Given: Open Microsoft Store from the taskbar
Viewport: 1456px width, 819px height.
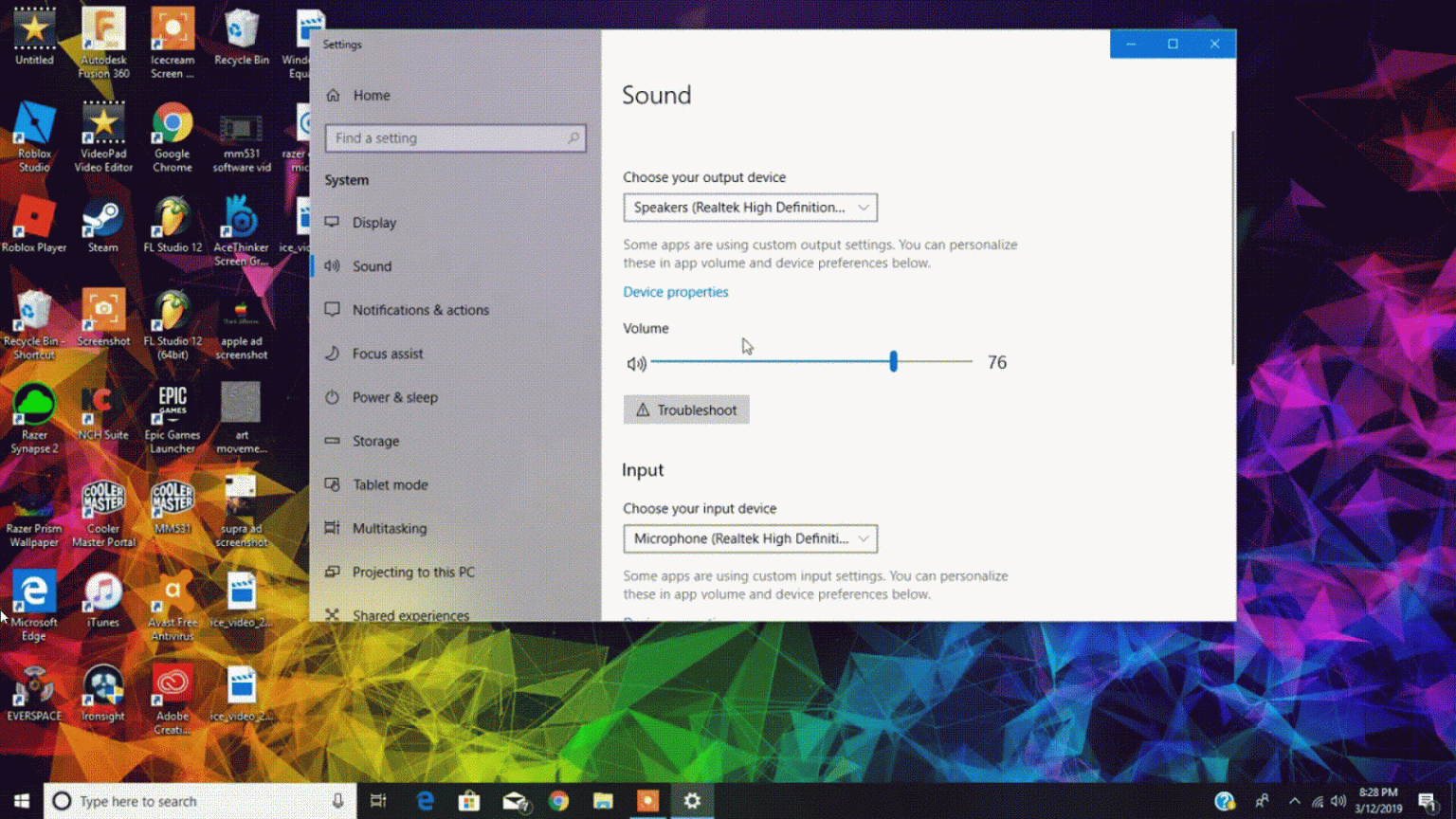Looking at the screenshot, I should (x=469, y=801).
